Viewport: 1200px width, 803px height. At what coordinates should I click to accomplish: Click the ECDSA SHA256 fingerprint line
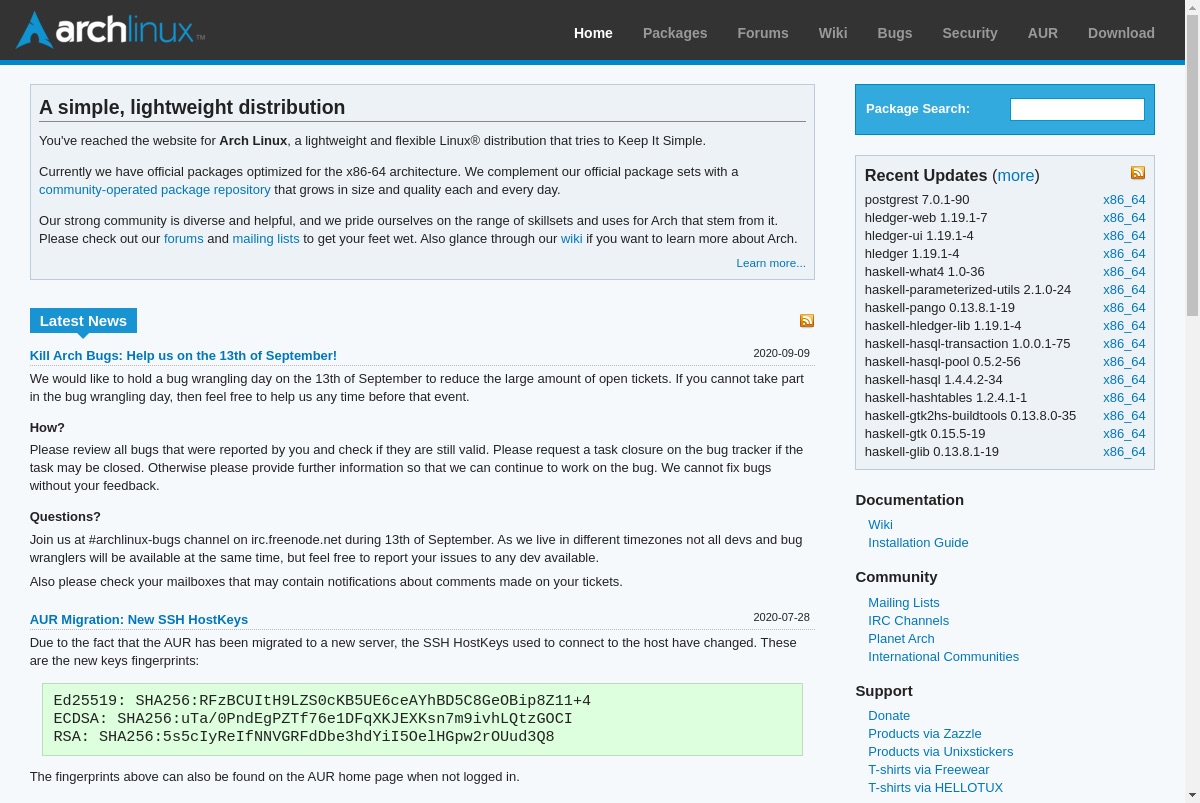(313, 719)
